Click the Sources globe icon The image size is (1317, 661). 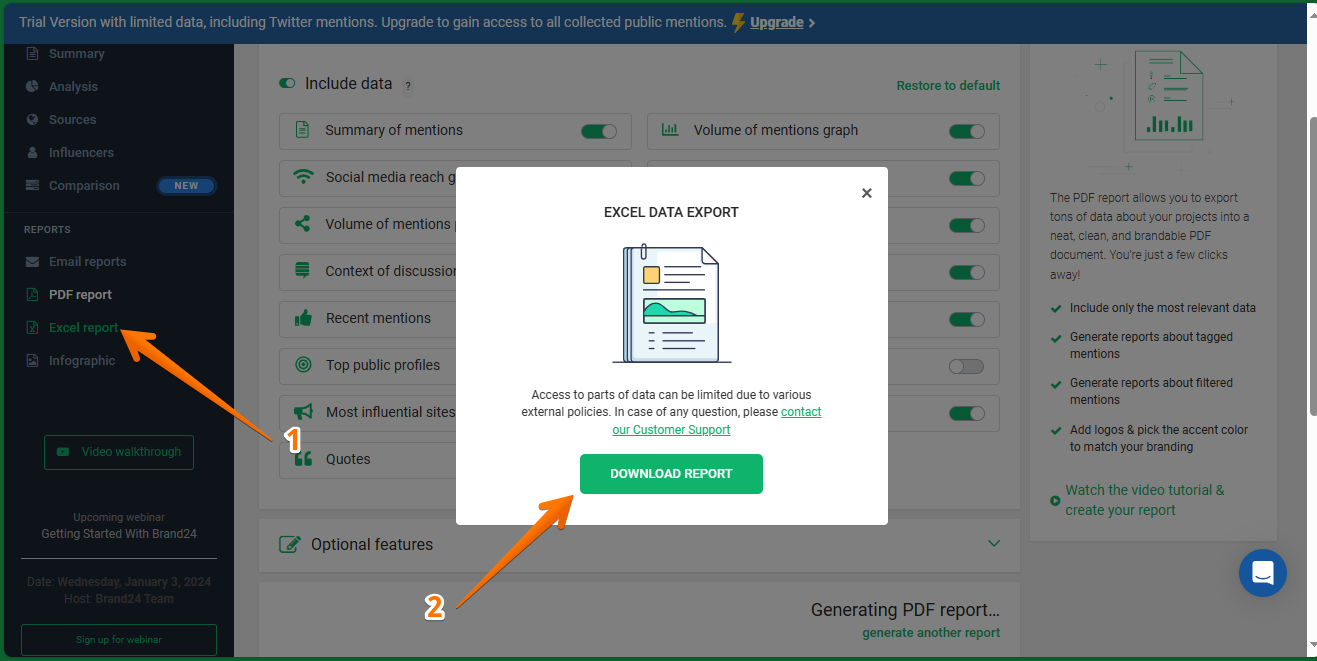pyautogui.click(x=32, y=120)
